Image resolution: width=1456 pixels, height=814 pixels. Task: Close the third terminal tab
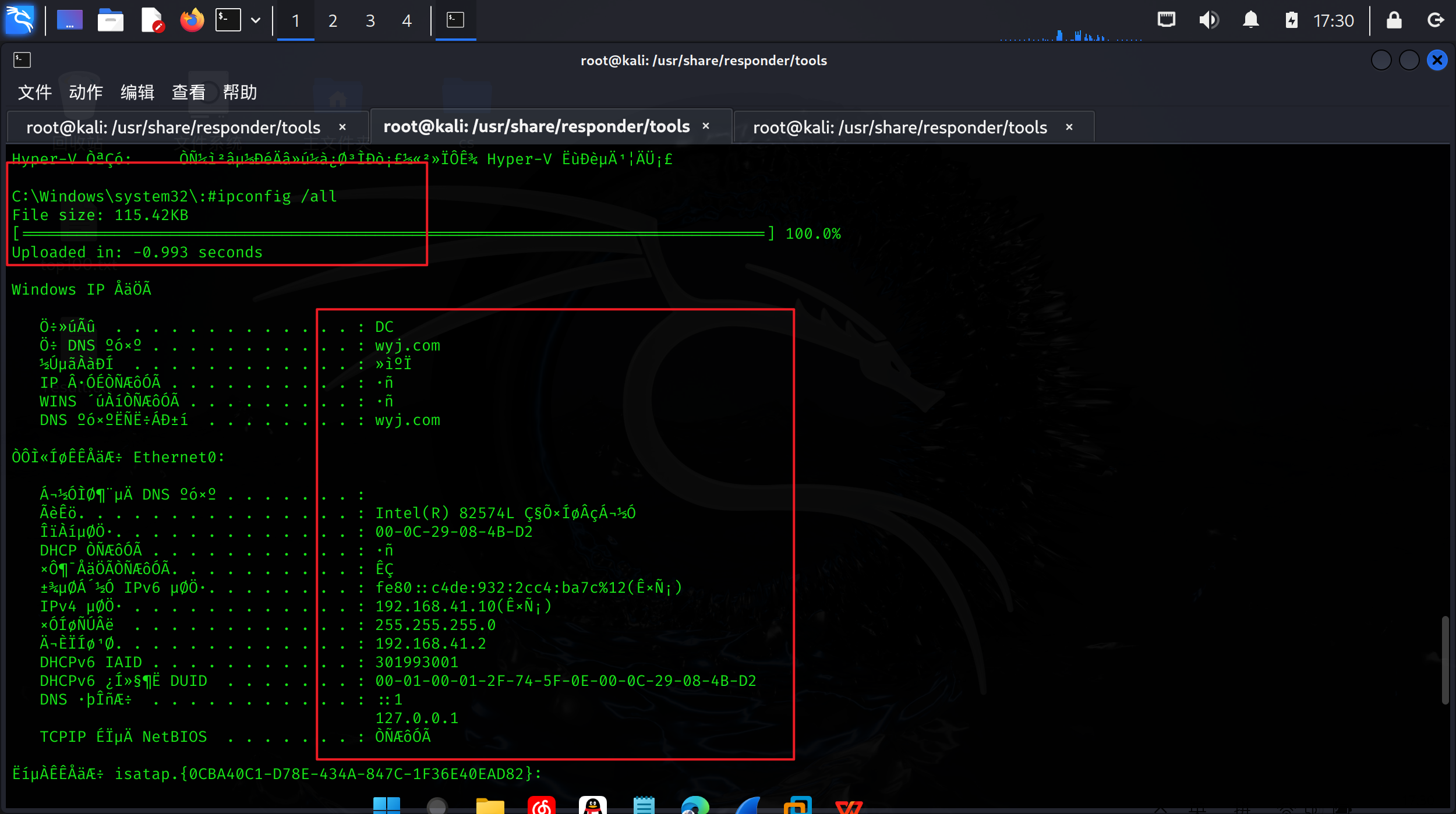click(1069, 127)
